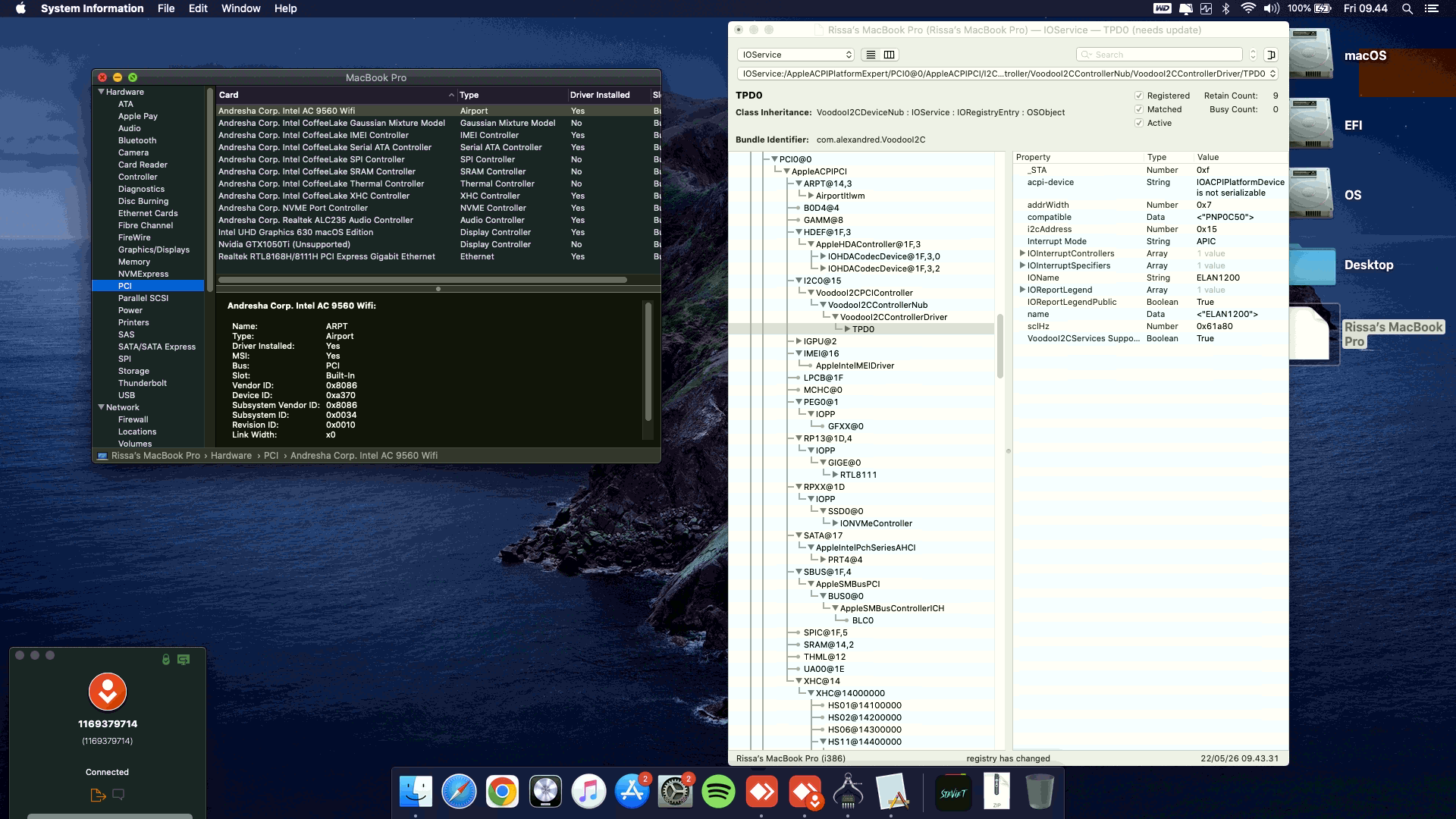Click Driver Installed column header
The height and width of the screenshot is (819, 1456).
(608, 95)
